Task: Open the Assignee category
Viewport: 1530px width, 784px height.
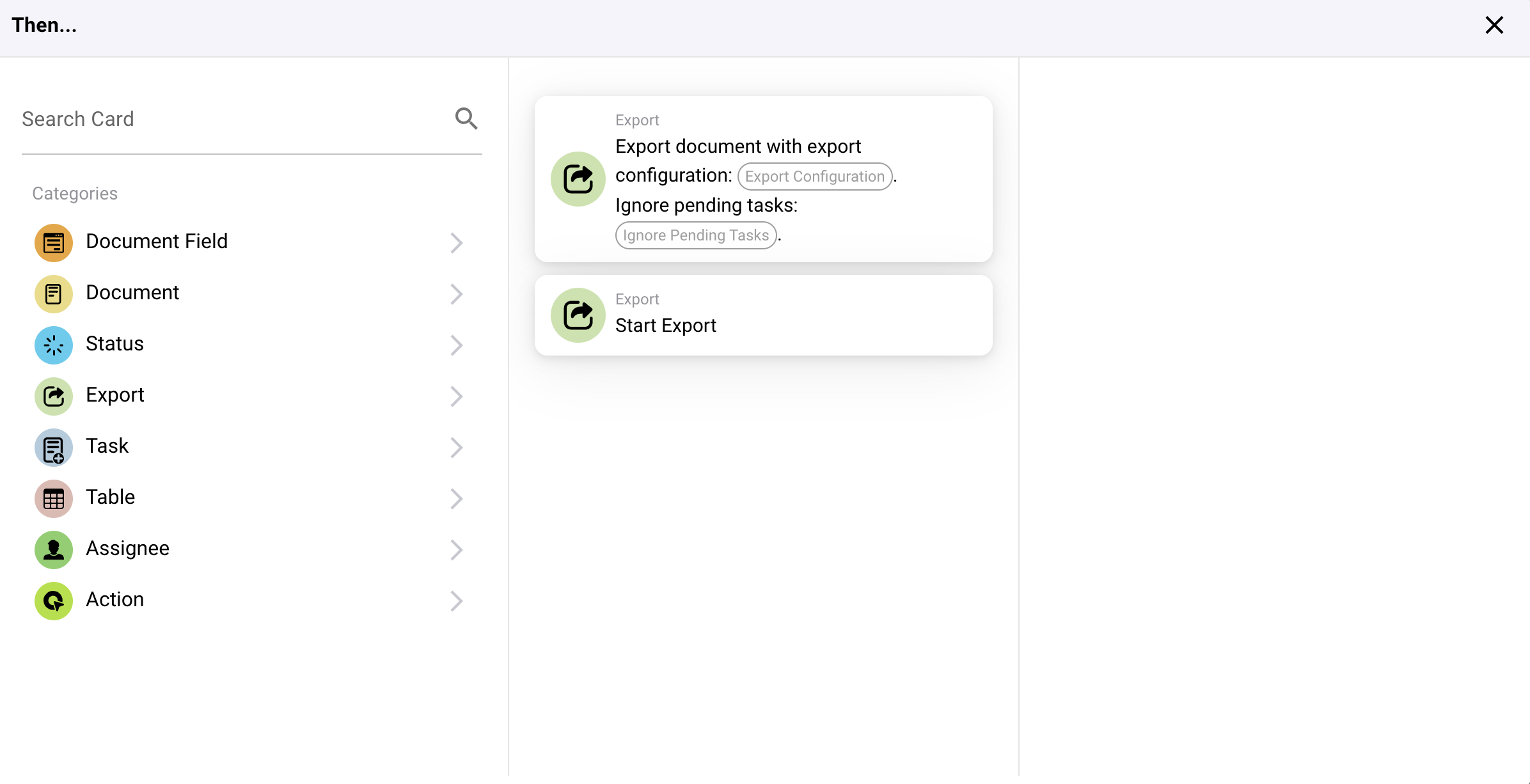Action: coord(128,549)
